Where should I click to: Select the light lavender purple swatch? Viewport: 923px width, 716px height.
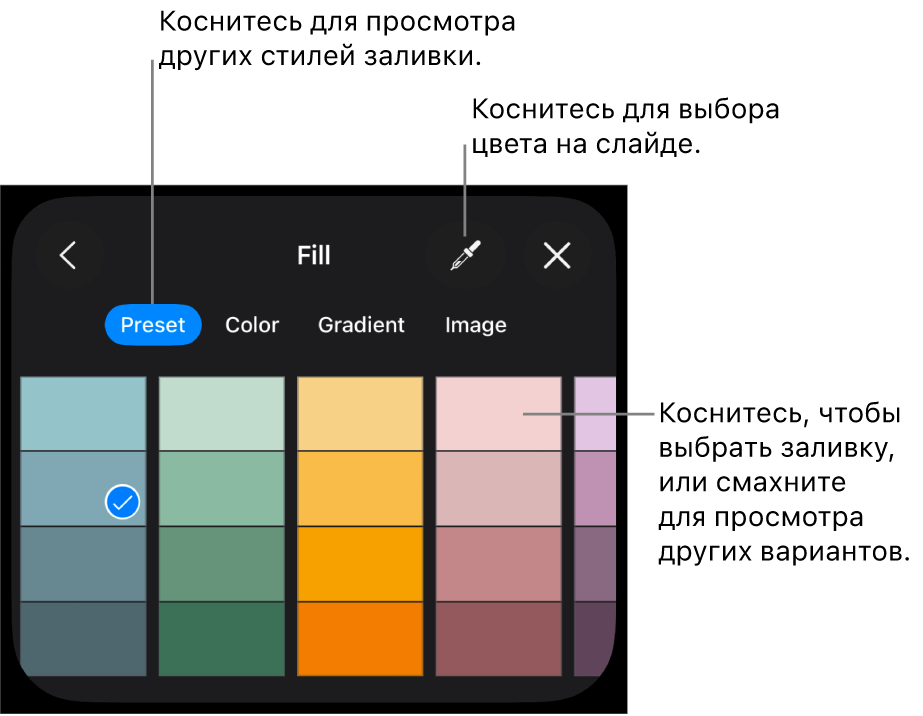tap(595, 413)
